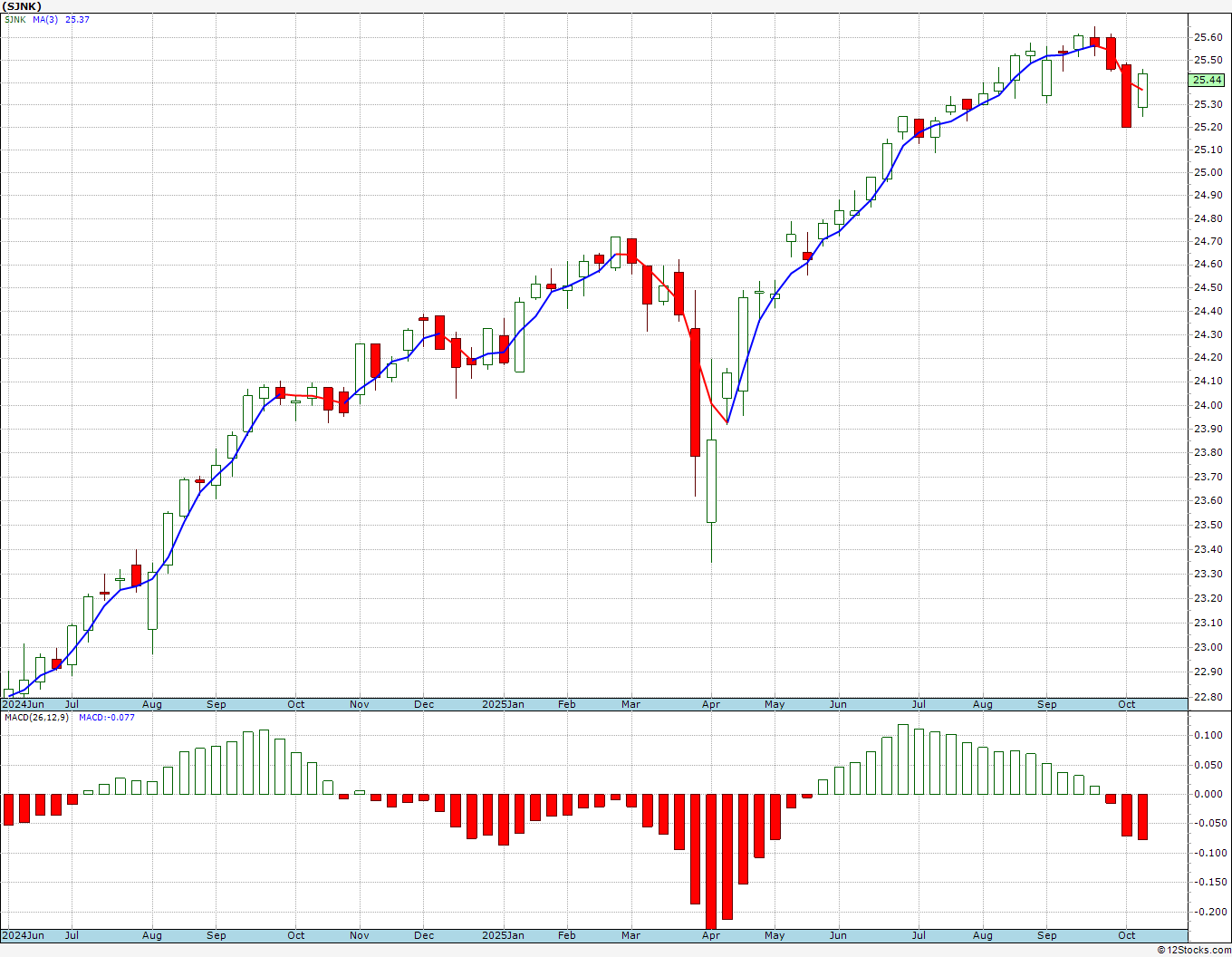The width and height of the screenshot is (1232, 957).
Task: Click the 0.000 MACD axis label
Action: pyautogui.click(x=1208, y=794)
